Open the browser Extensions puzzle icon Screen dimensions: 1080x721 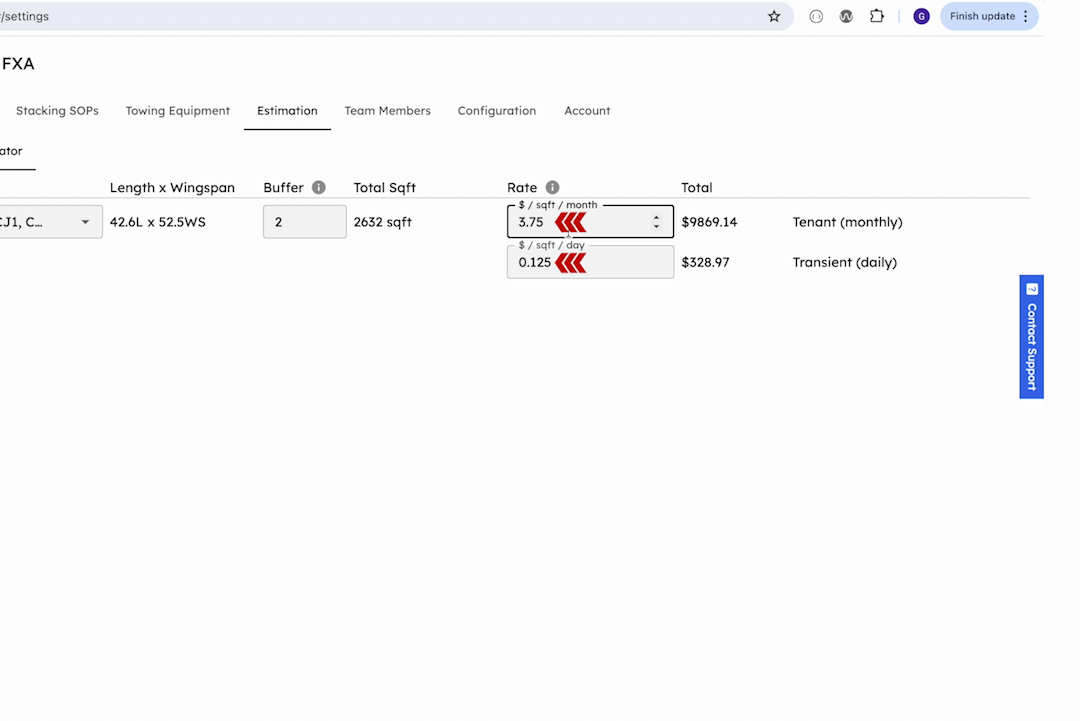877,16
